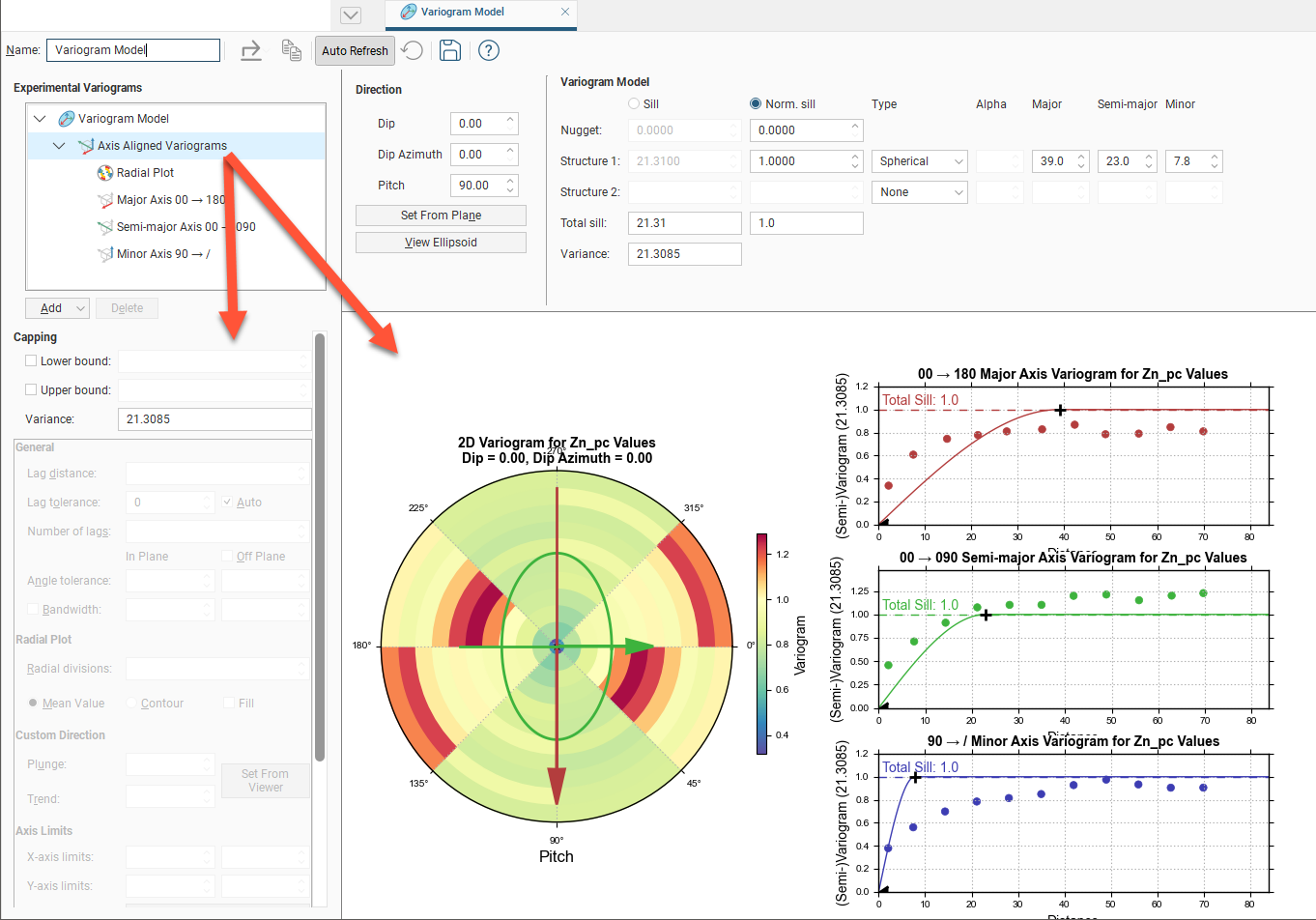The height and width of the screenshot is (920, 1316).
Task: Enable the Upper bound capping checkbox
Action: click(31, 390)
